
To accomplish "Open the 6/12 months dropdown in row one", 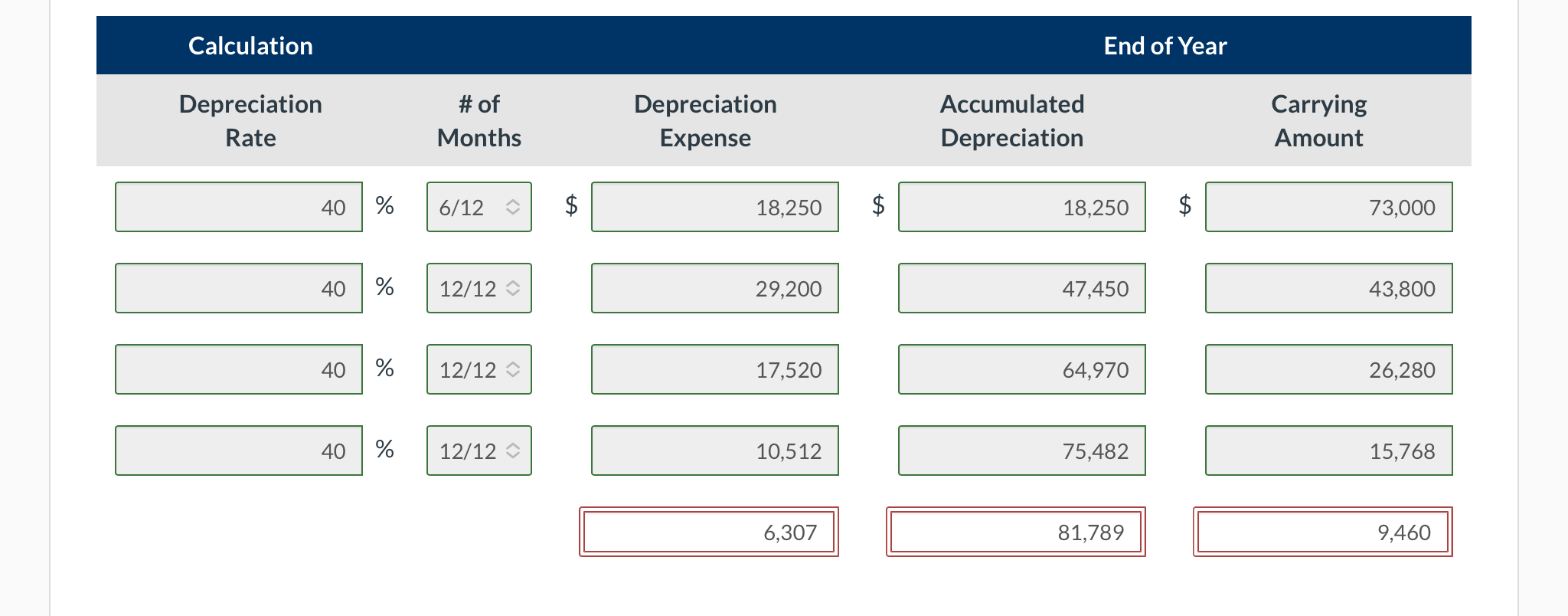I will coord(478,206).
